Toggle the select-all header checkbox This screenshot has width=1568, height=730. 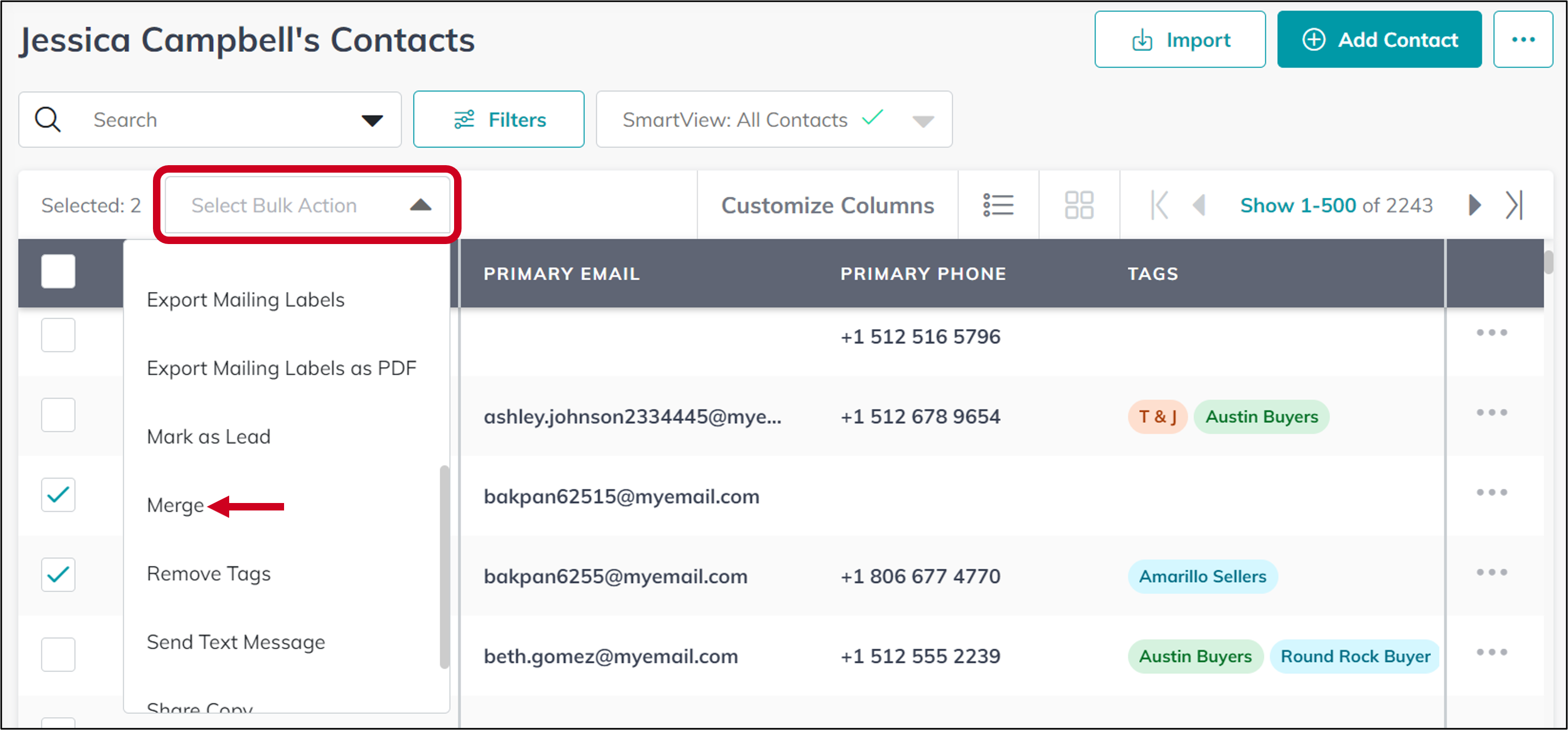pos(59,271)
